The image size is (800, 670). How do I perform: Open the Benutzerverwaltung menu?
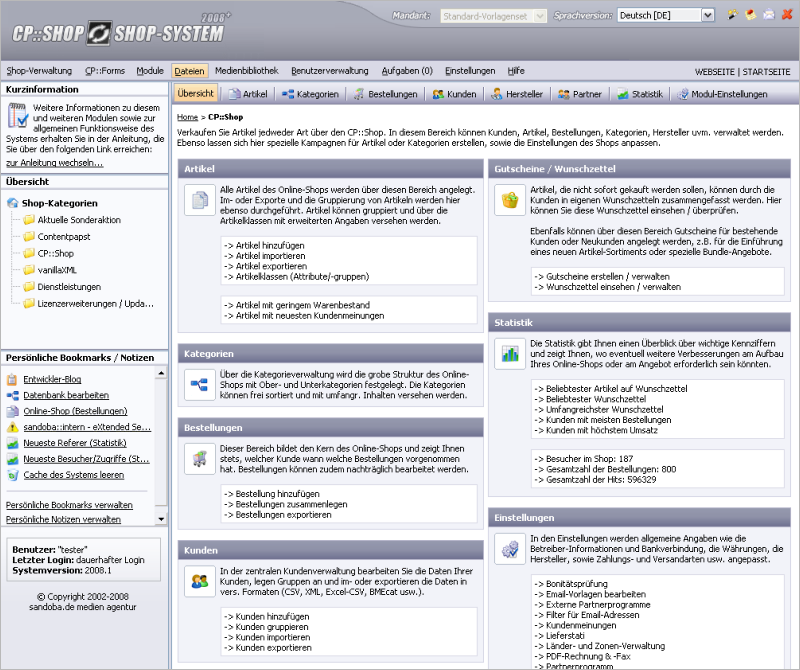click(330, 71)
